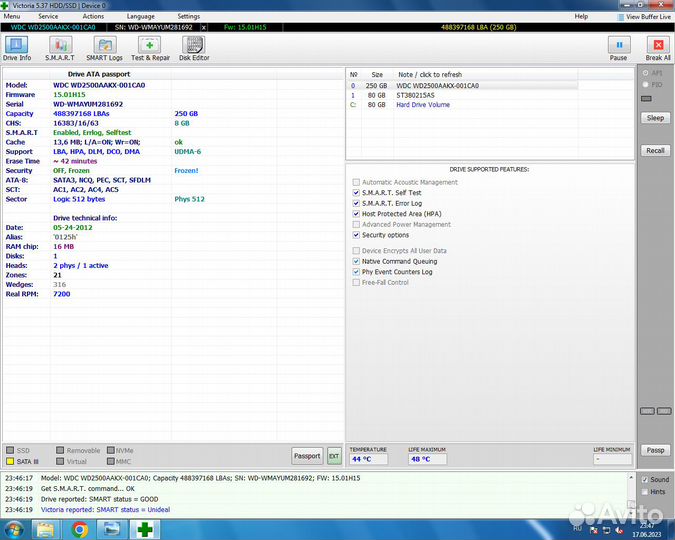Click the Firmware value 15.01H15
675x540 pixels.
pyautogui.click(x=69, y=95)
